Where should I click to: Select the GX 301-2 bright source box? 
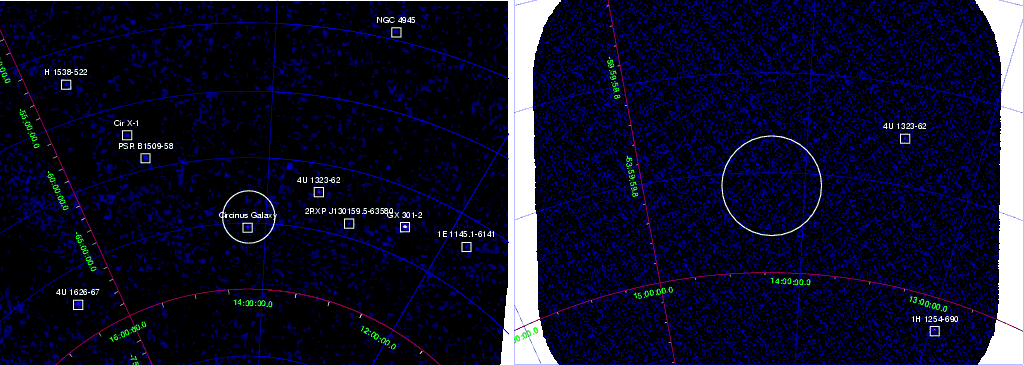[405, 227]
